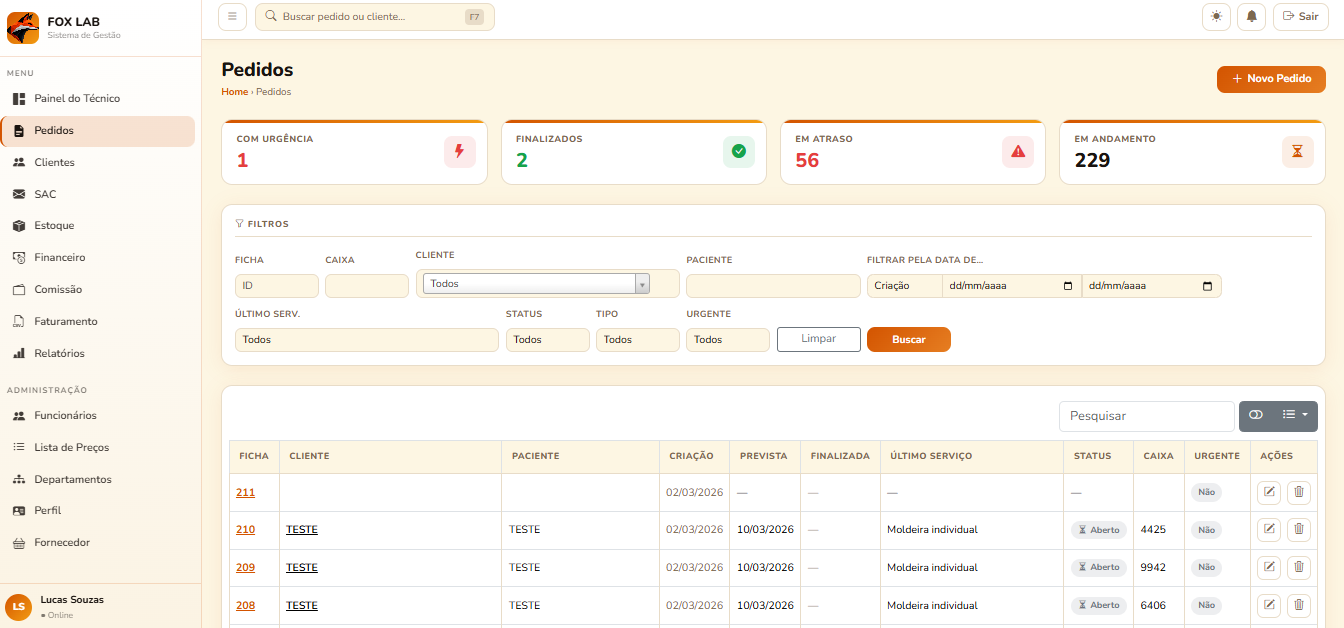Collapse sidebar with hamburger menu icon

tap(232, 16)
